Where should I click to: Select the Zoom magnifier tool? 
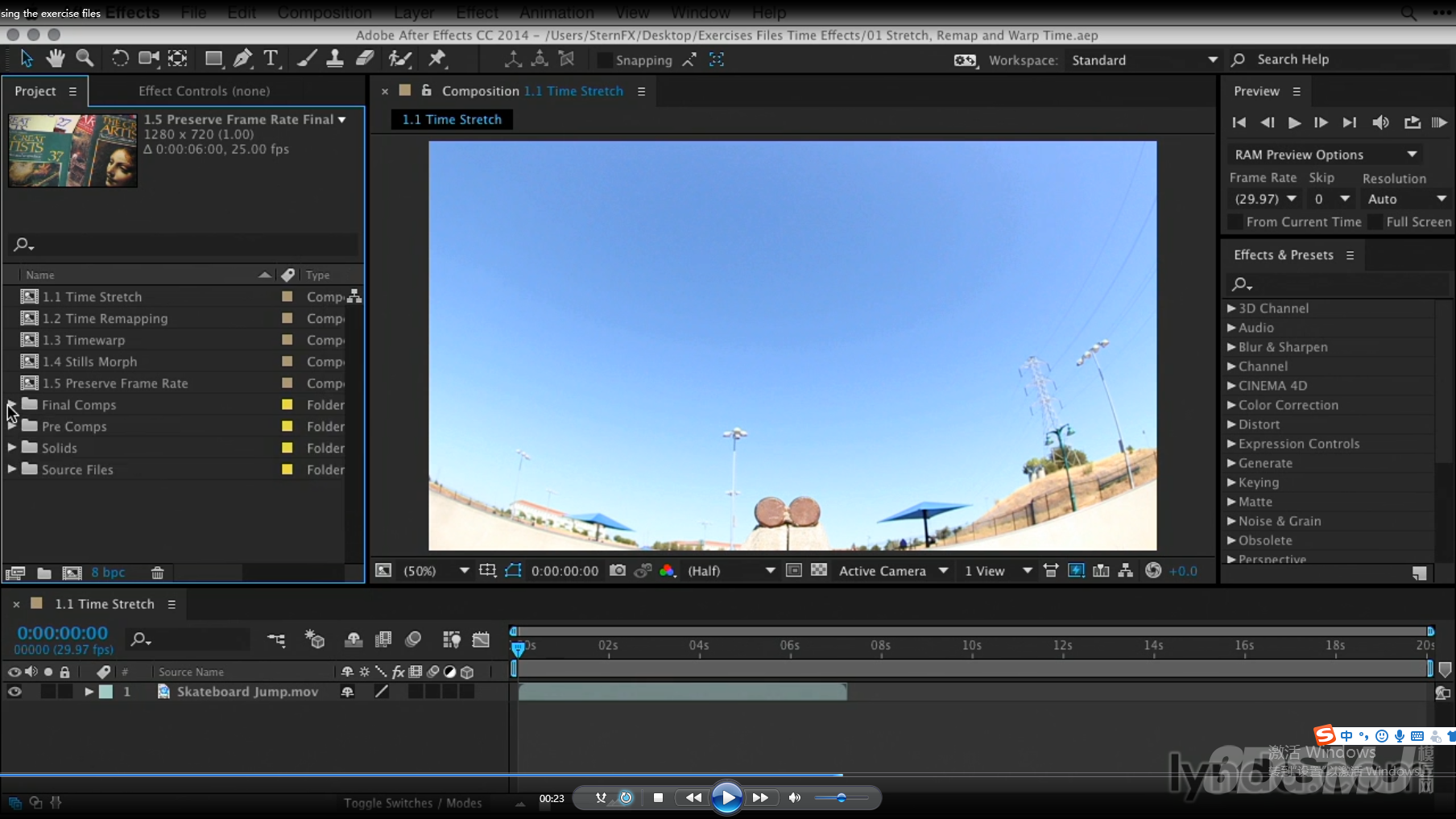84,58
